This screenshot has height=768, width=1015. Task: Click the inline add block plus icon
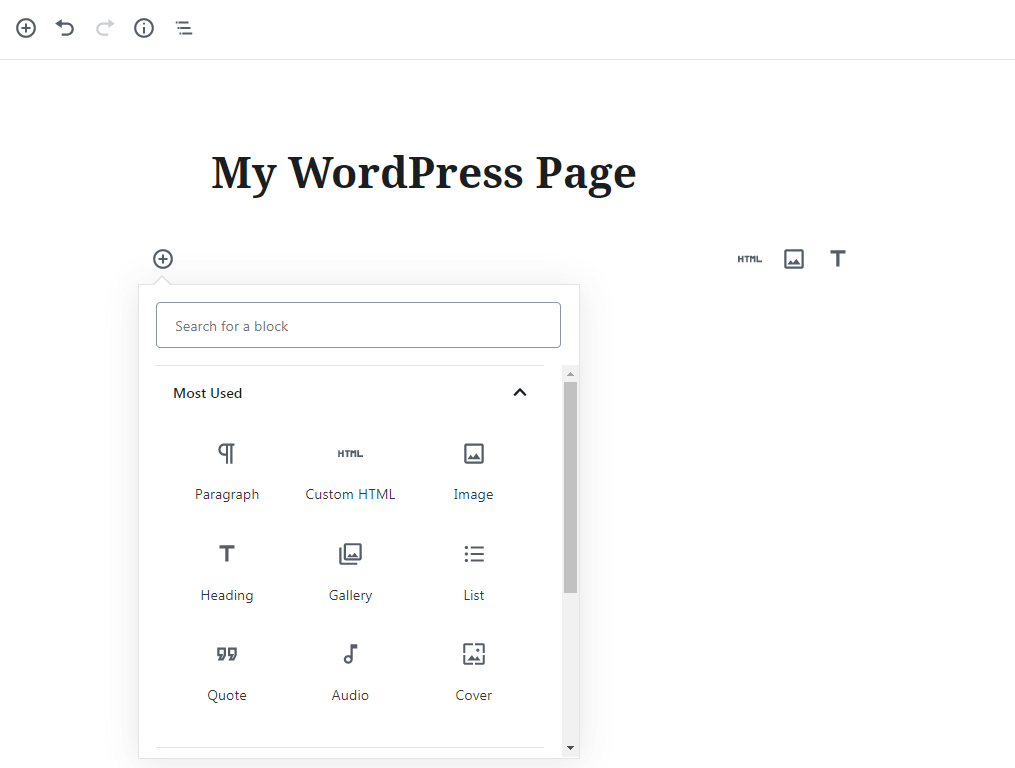click(163, 259)
